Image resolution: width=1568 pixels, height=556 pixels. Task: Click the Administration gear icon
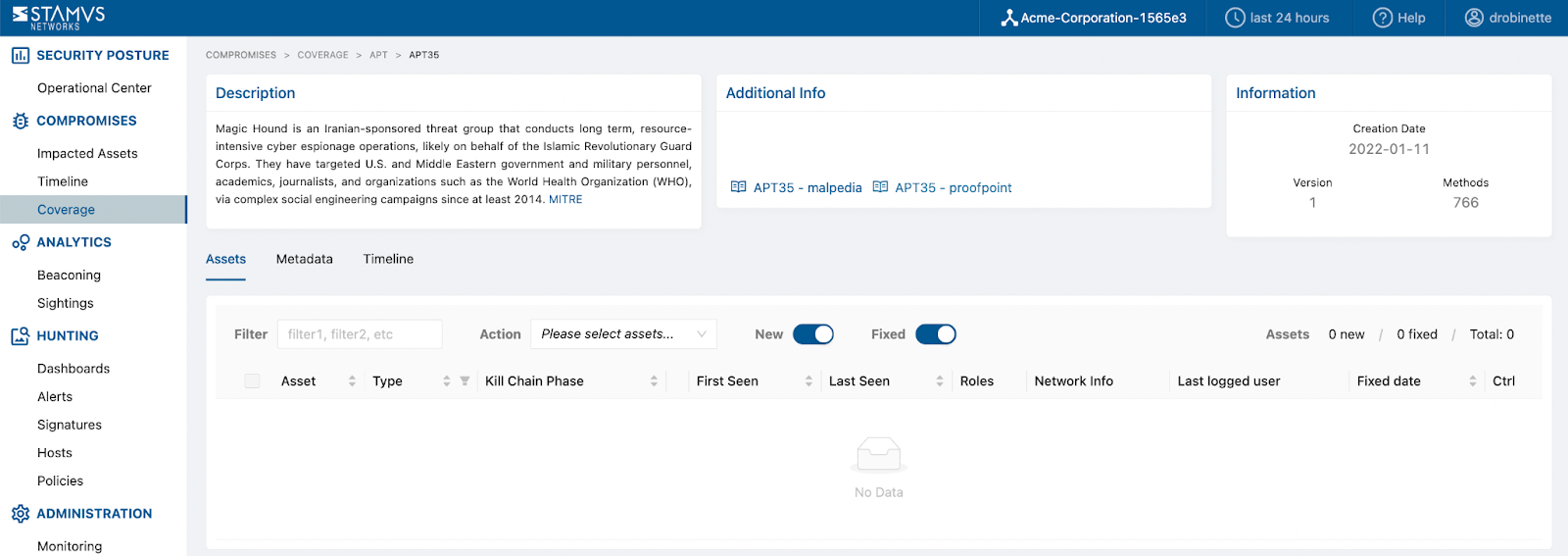[21, 514]
